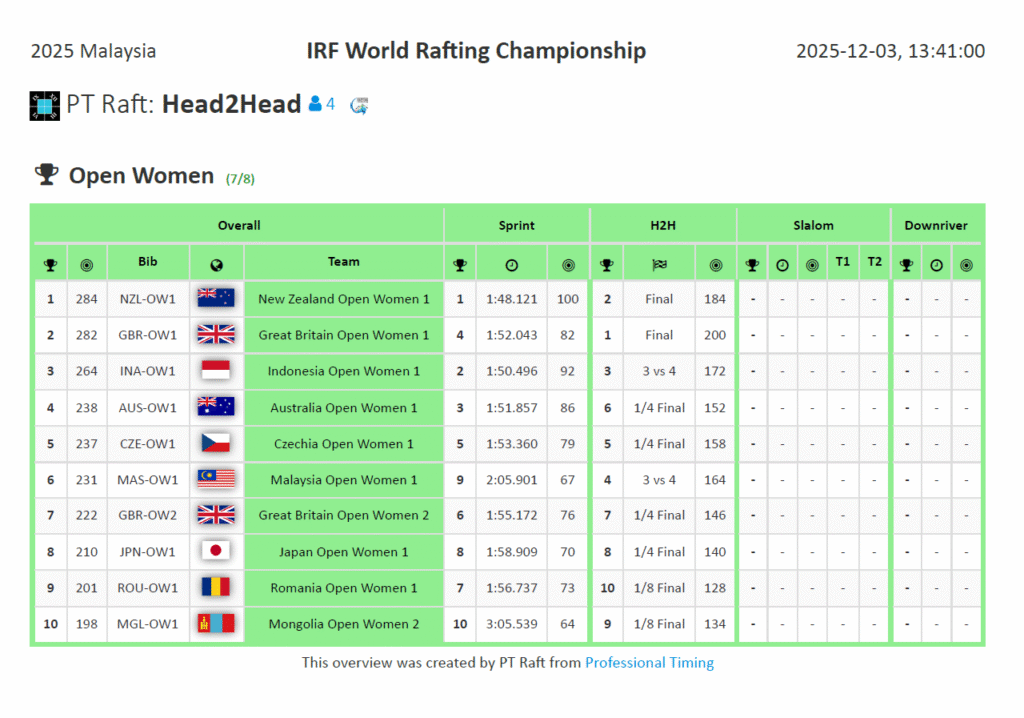Select the Downriver discipline header
Image resolution: width=1024 pixels, height=718 pixels.
(936, 225)
